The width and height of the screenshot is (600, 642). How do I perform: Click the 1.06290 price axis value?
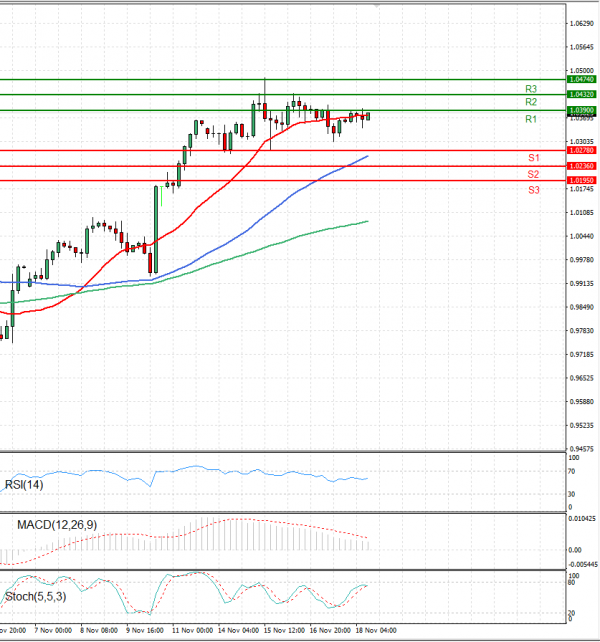point(582,24)
